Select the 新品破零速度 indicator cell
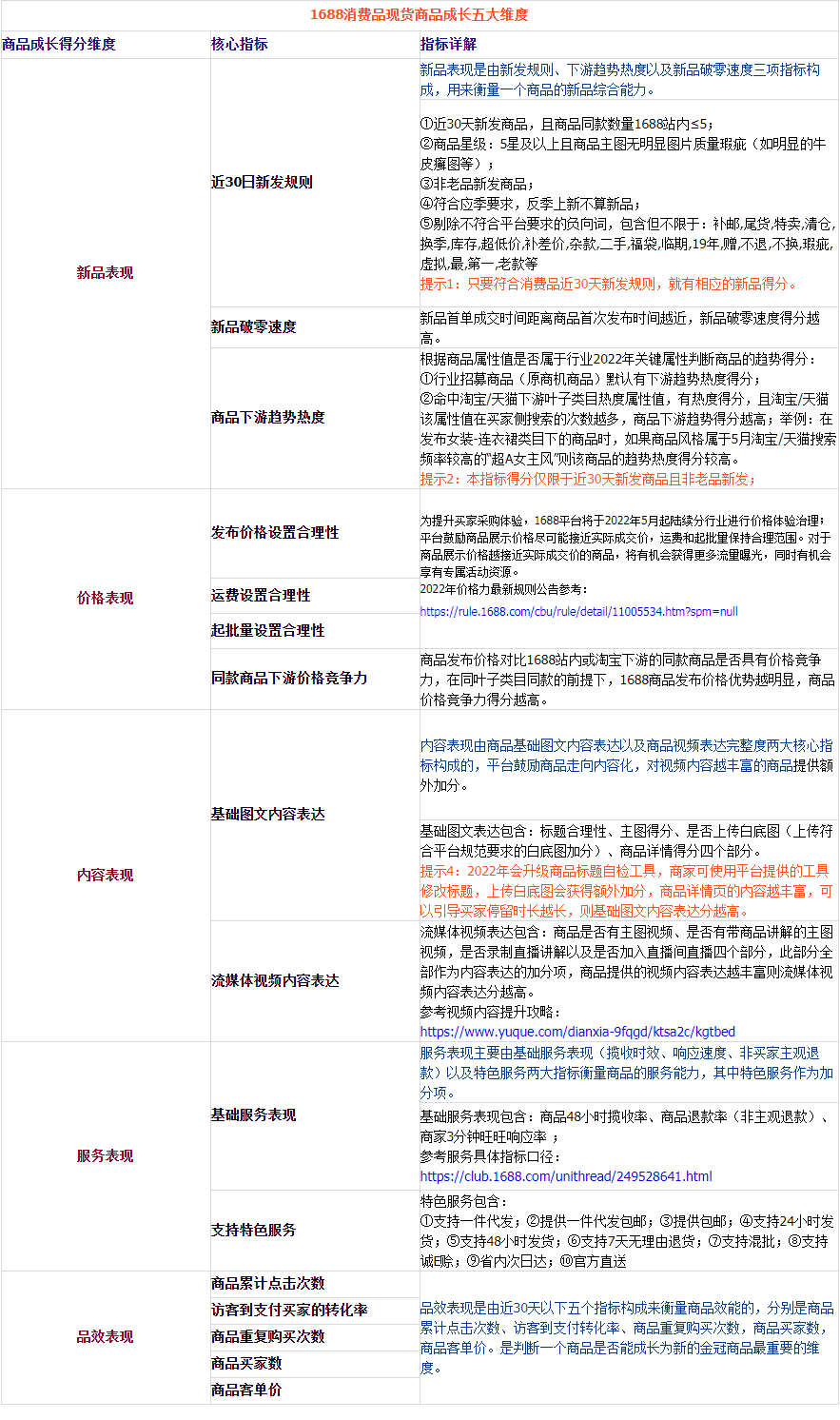 [255, 326]
